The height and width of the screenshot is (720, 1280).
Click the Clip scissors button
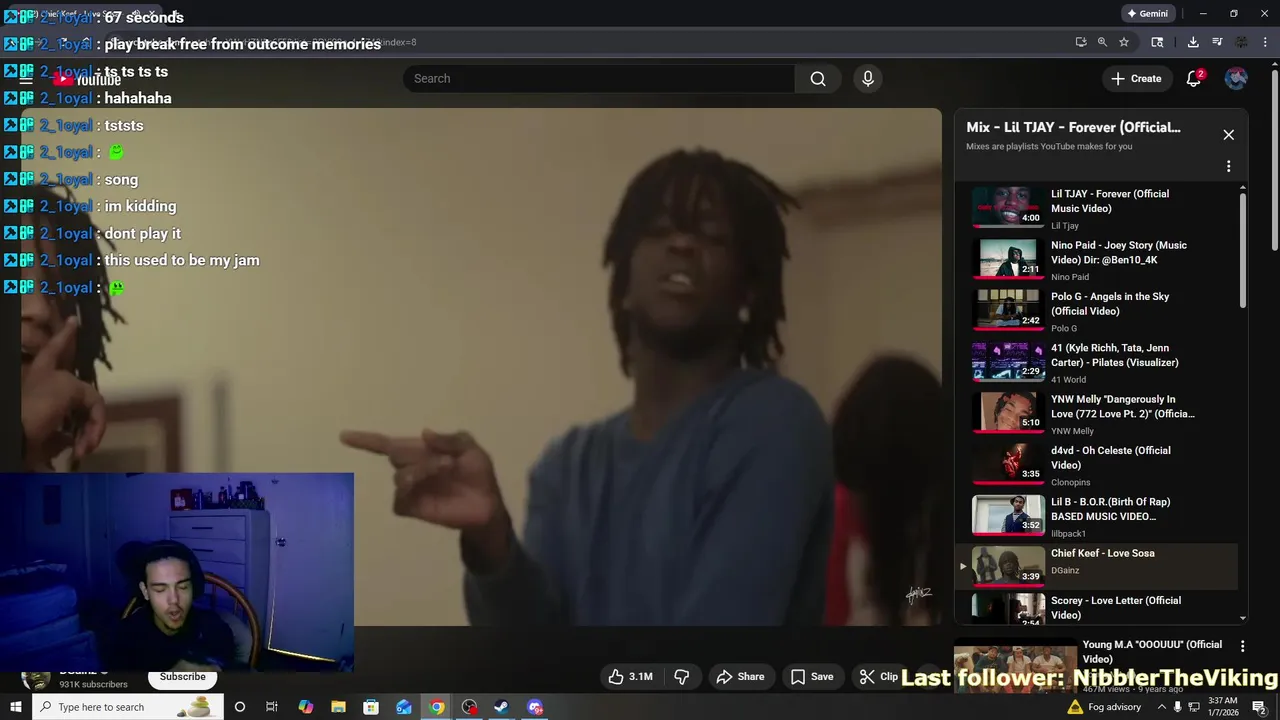879,677
